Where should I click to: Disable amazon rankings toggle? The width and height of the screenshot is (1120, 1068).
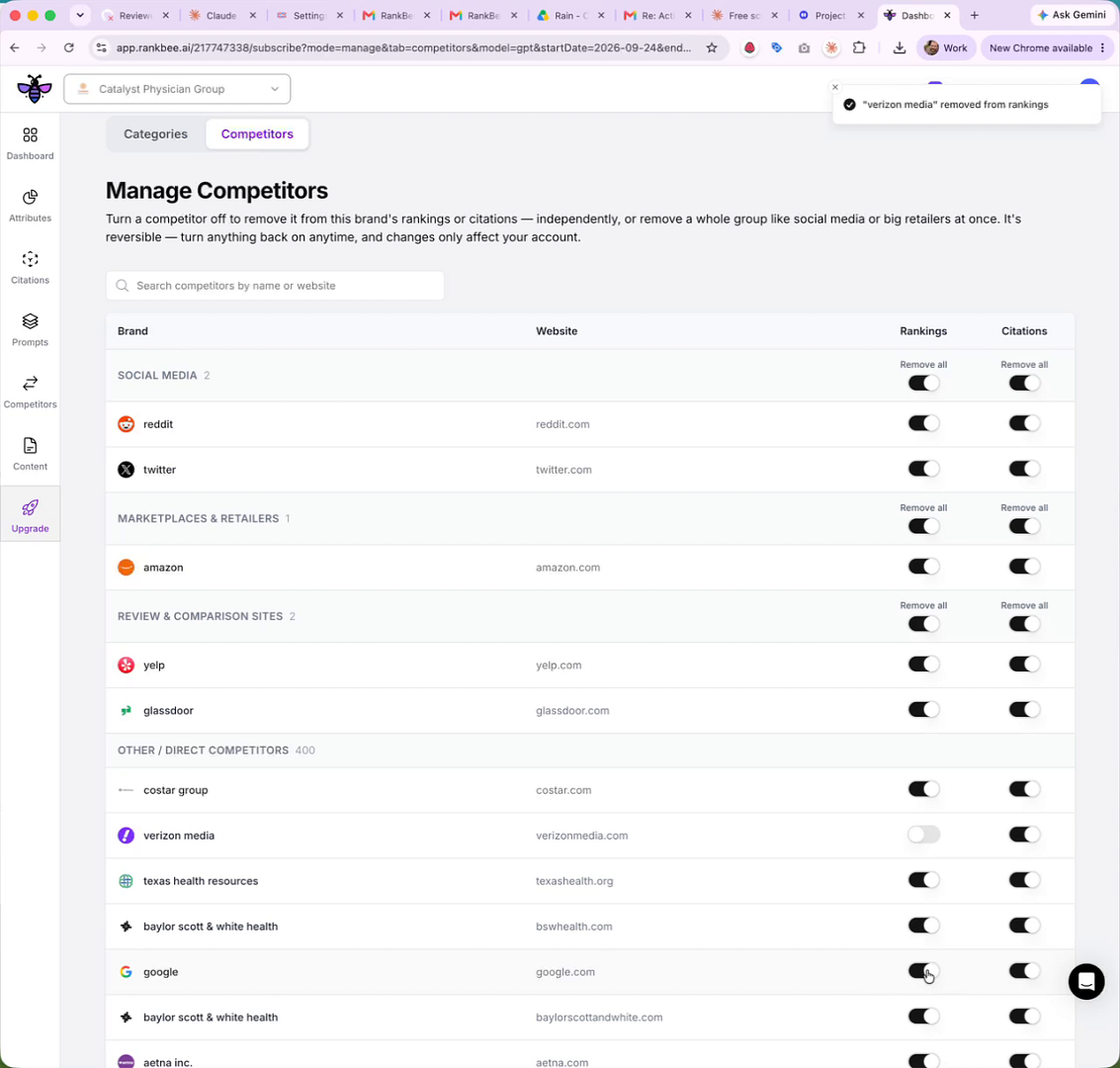923,568
